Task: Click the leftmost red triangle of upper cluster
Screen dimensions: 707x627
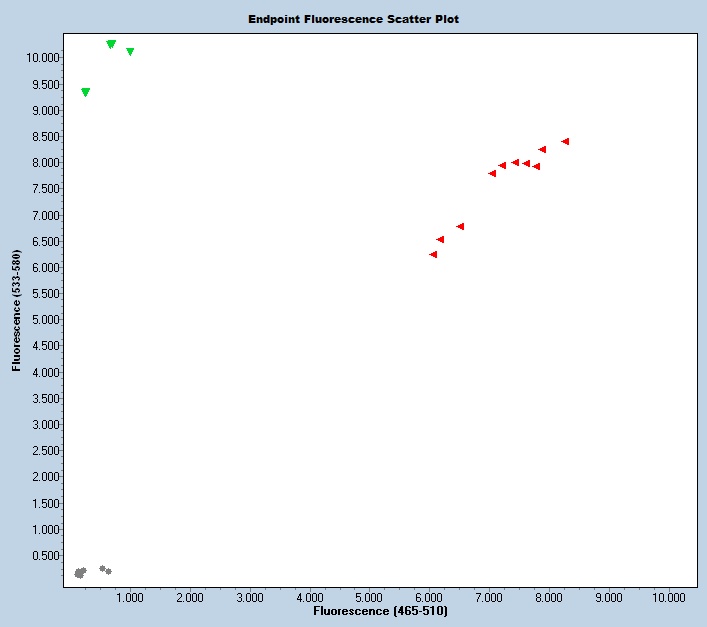Action: 492,173
